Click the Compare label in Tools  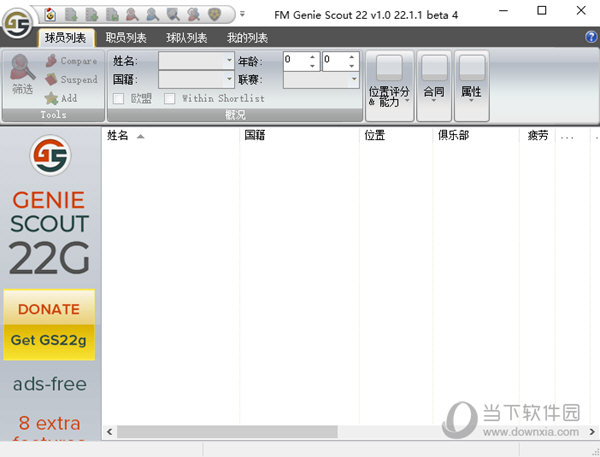pos(78,61)
